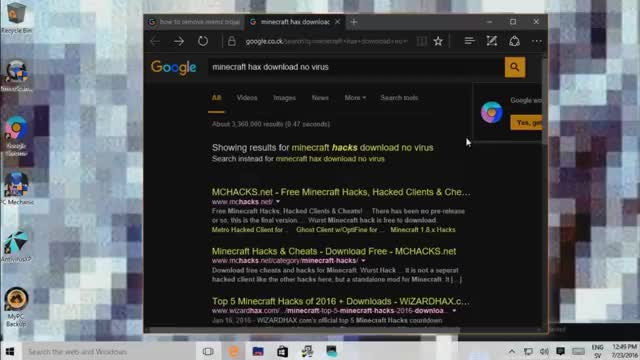Open MyPC Backup desktop shortcut
The height and width of the screenshot is (360, 640).
pyautogui.click(x=16, y=307)
